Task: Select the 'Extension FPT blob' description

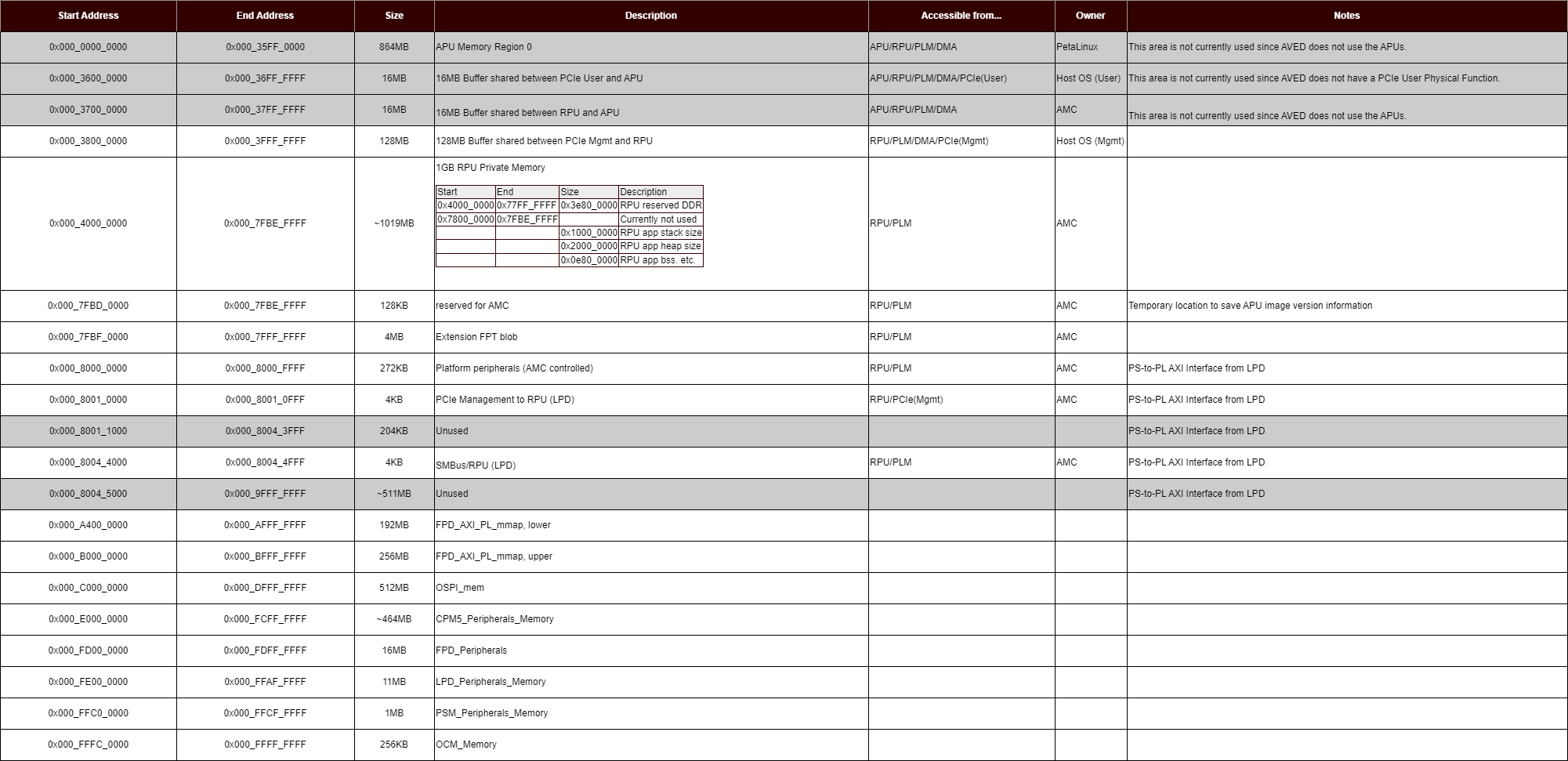Action: (476, 337)
